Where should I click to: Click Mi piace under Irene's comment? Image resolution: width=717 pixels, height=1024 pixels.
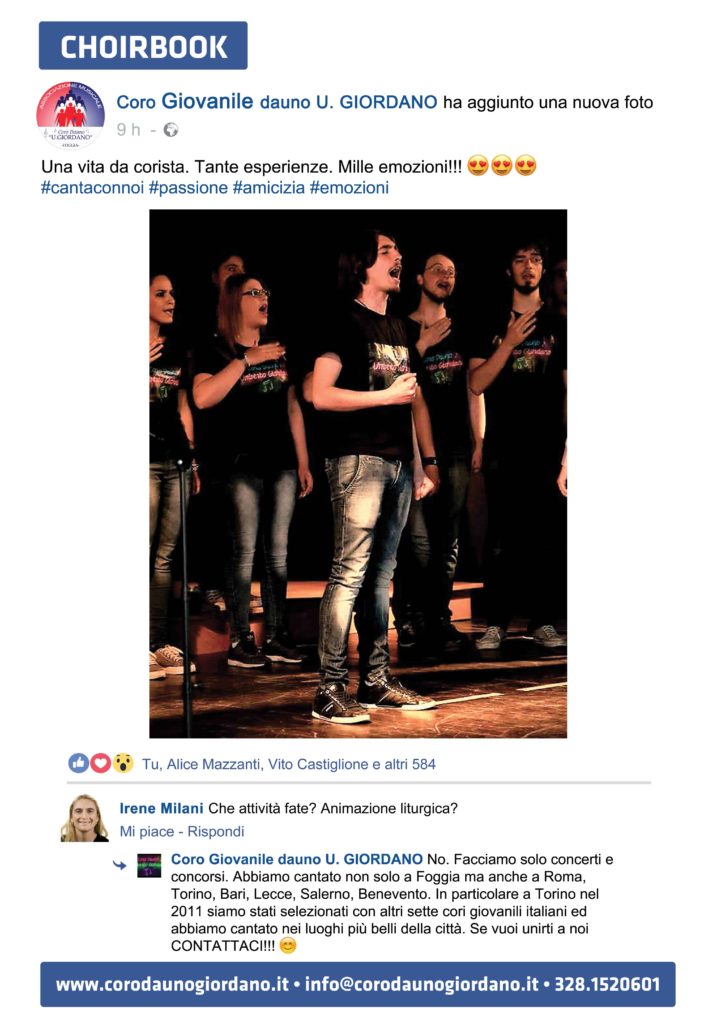tap(147, 831)
